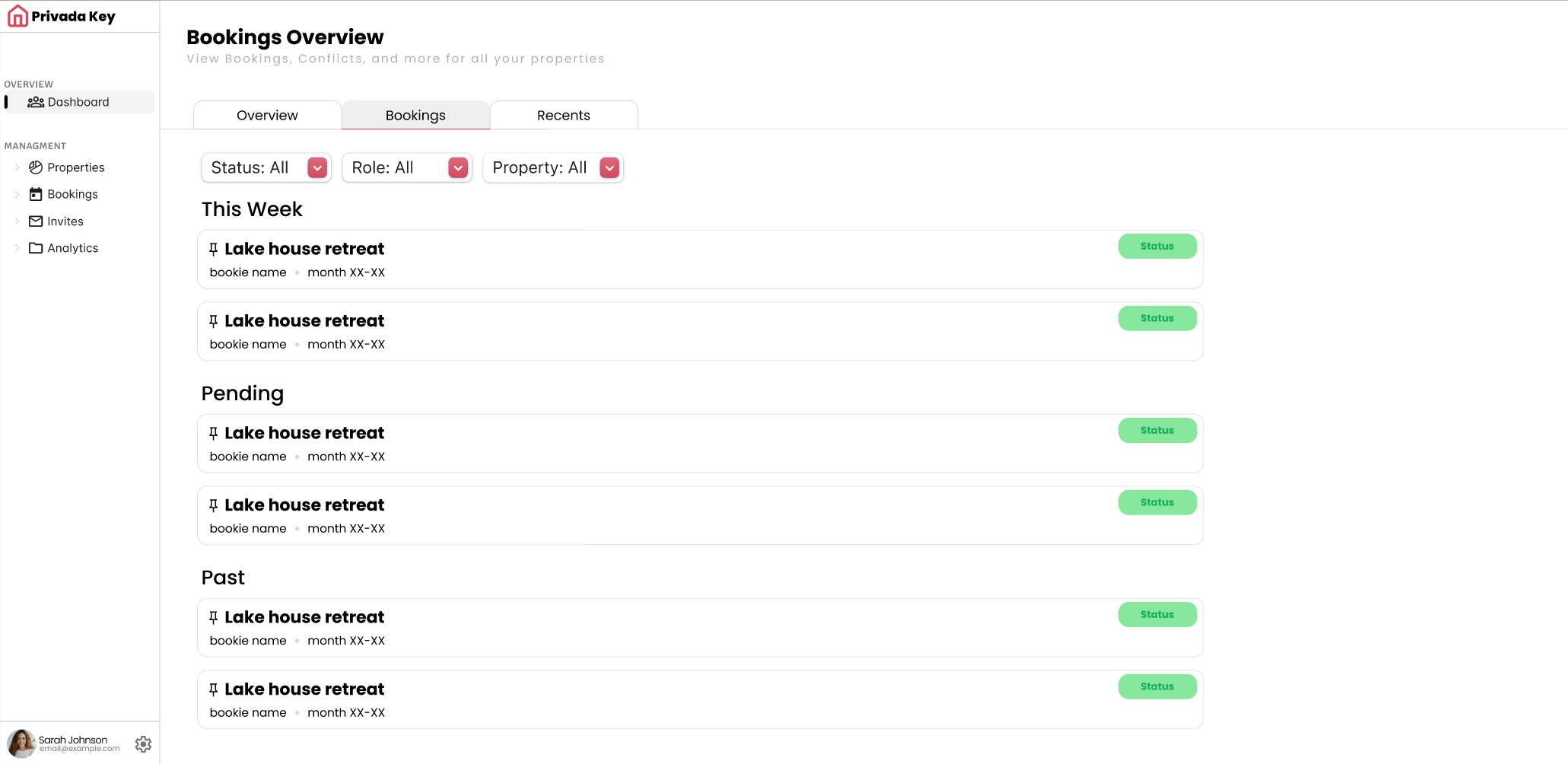Image resolution: width=1568 pixels, height=764 pixels.
Task: Click the Invites envelope icon
Action: click(x=36, y=221)
